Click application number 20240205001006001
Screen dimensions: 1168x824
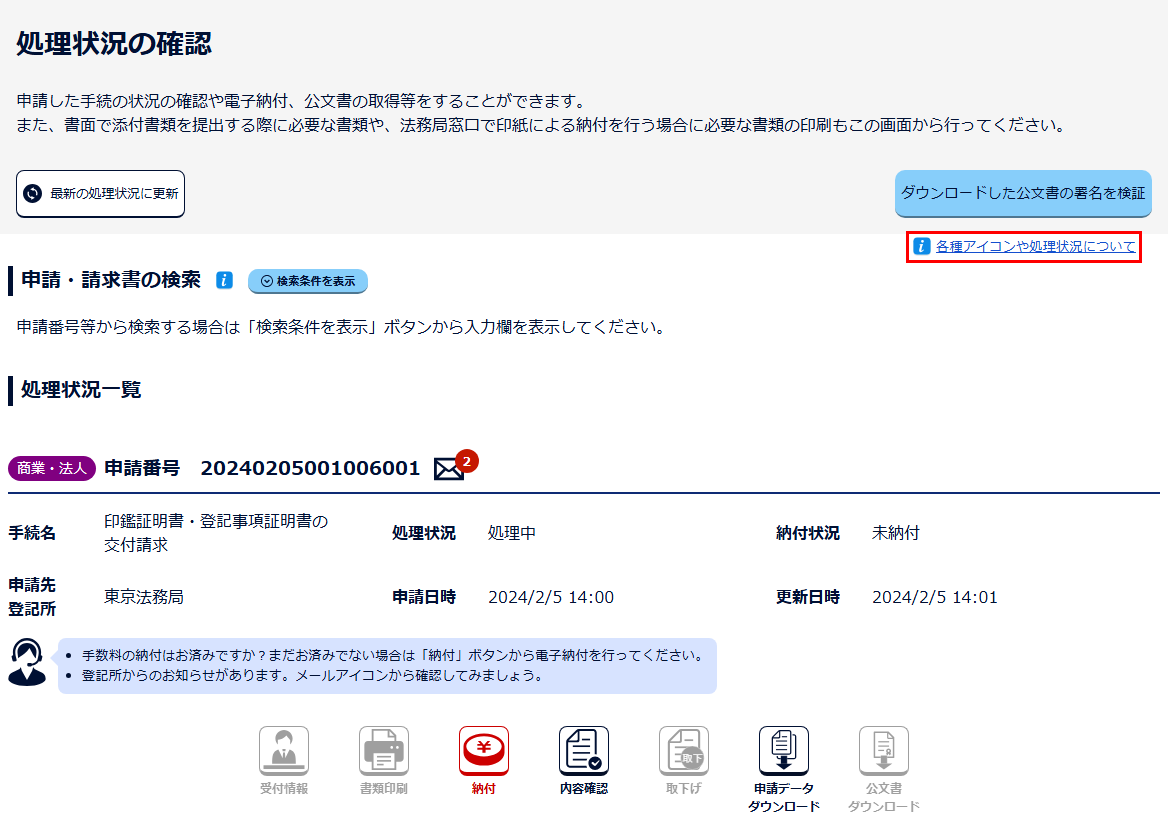pos(310,468)
